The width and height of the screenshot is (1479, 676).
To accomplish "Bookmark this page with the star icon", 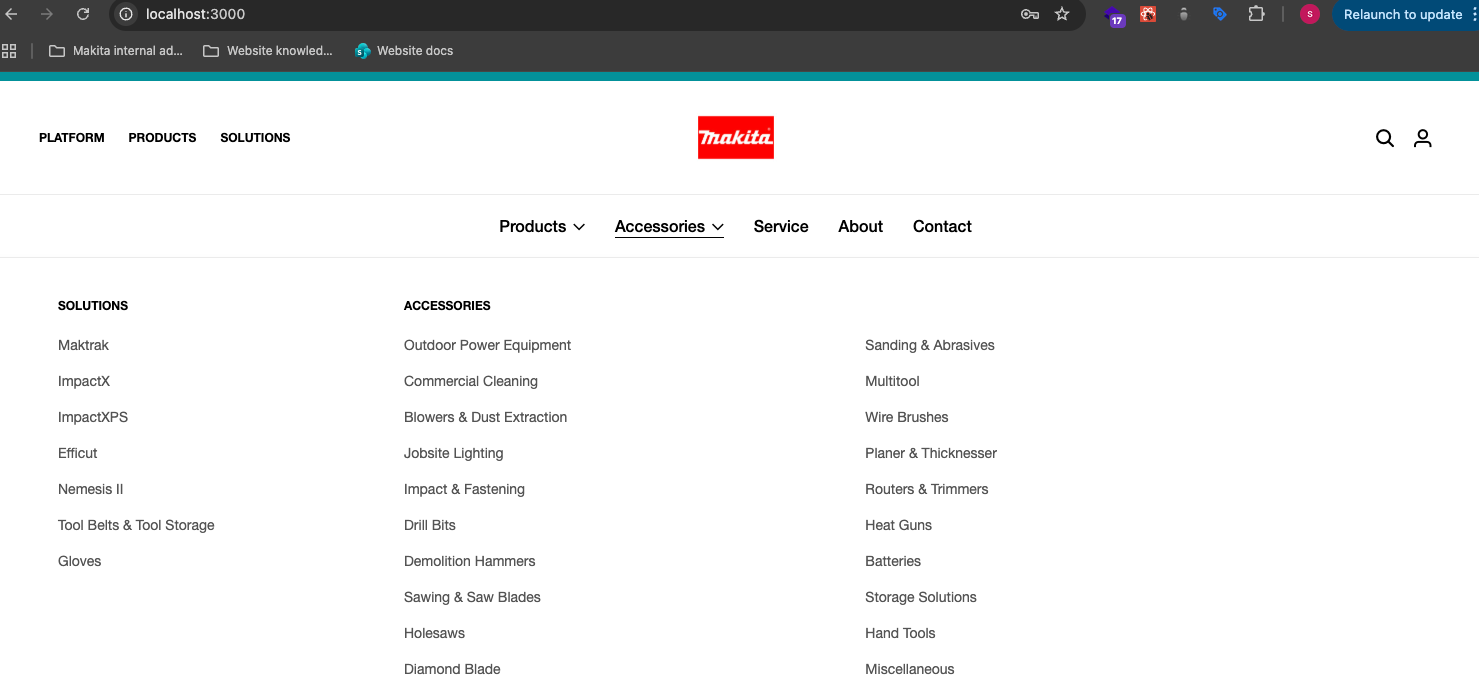I will tap(1062, 14).
